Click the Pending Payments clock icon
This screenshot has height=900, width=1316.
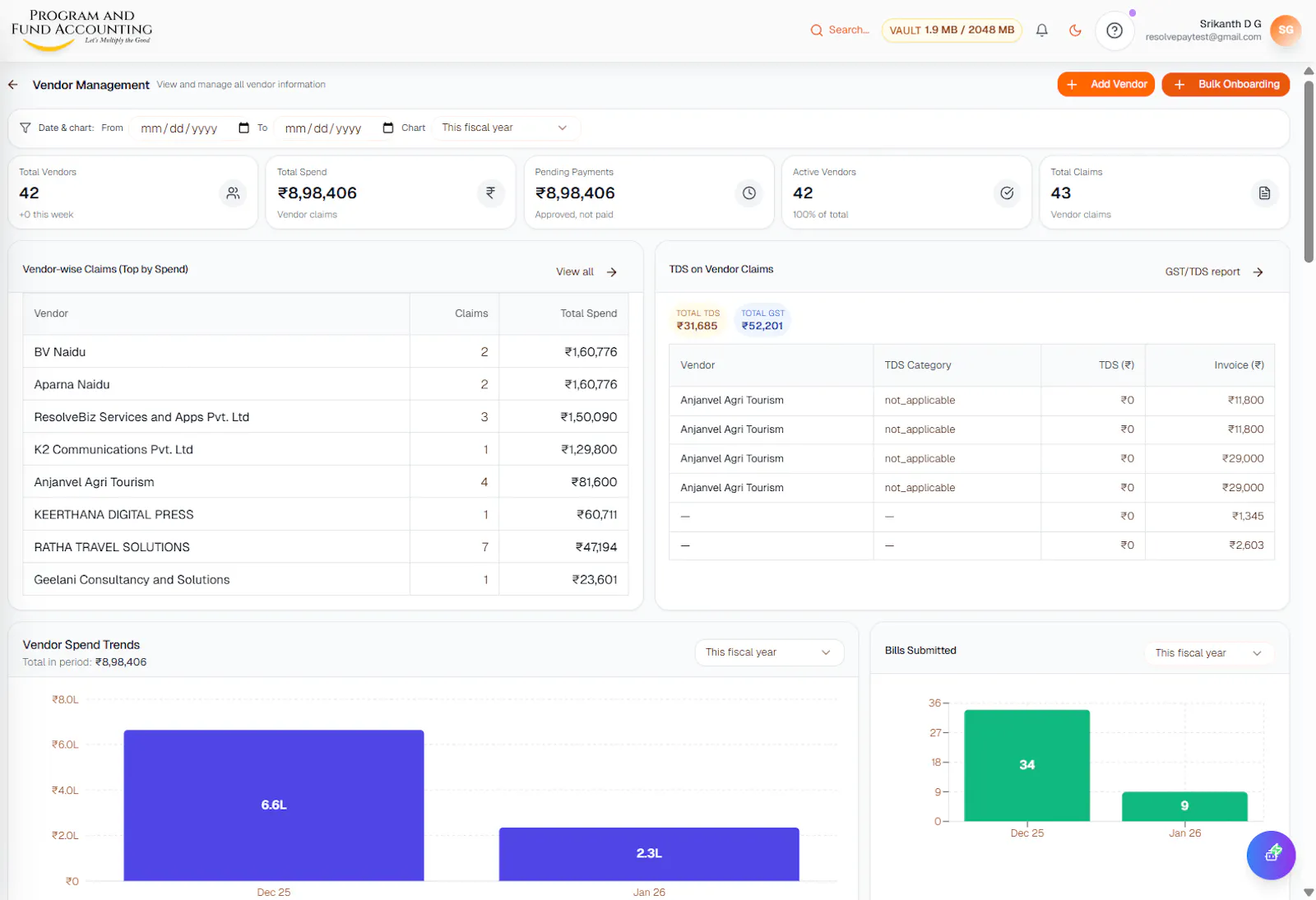[x=749, y=193]
